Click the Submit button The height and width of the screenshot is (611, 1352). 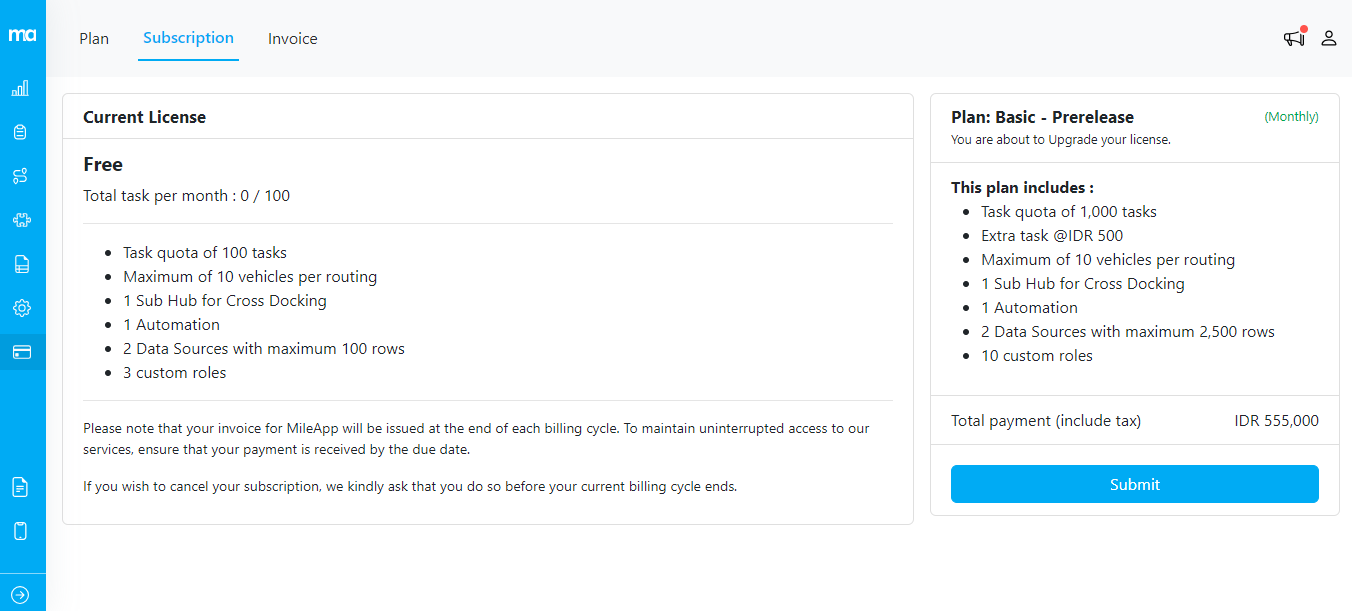[x=1135, y=484]
